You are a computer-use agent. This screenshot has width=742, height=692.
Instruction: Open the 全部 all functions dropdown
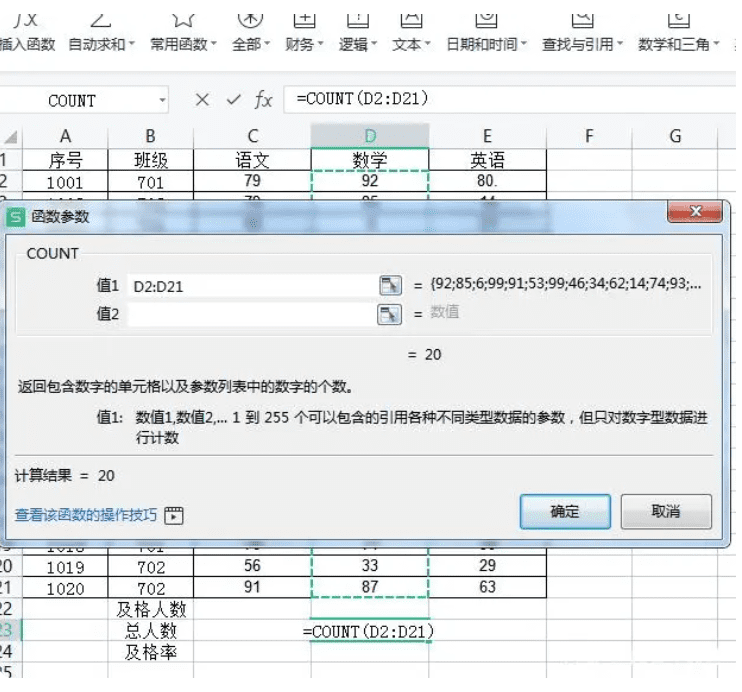click(x=250, y=34)
